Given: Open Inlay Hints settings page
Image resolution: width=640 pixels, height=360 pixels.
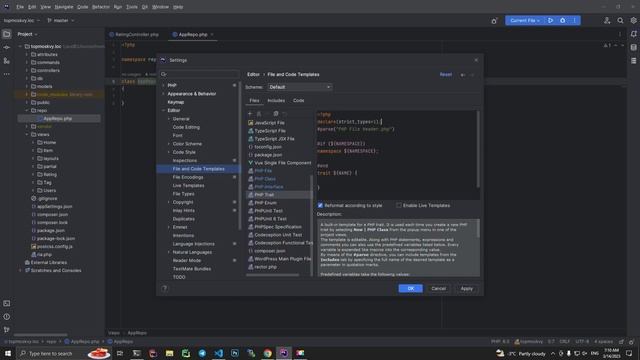Looking at the screenshot, I should [183, 211].
